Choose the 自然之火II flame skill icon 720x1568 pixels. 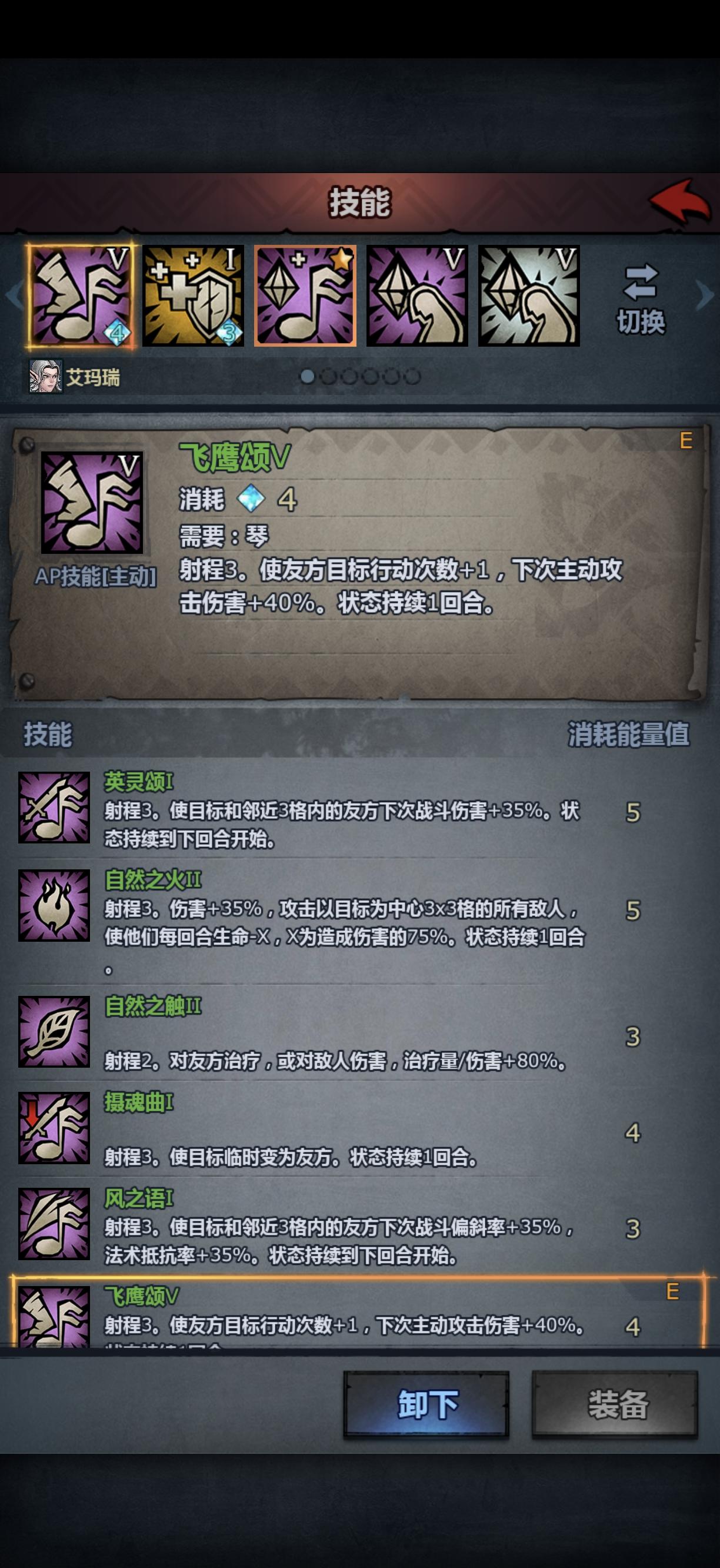[54, 905]
